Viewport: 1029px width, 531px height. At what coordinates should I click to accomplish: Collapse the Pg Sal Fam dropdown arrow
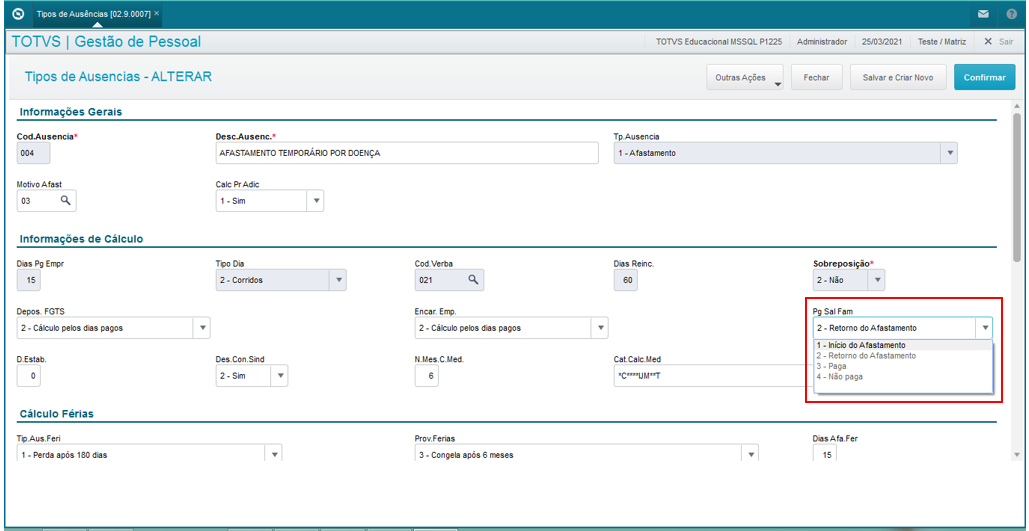coord(984,328)
